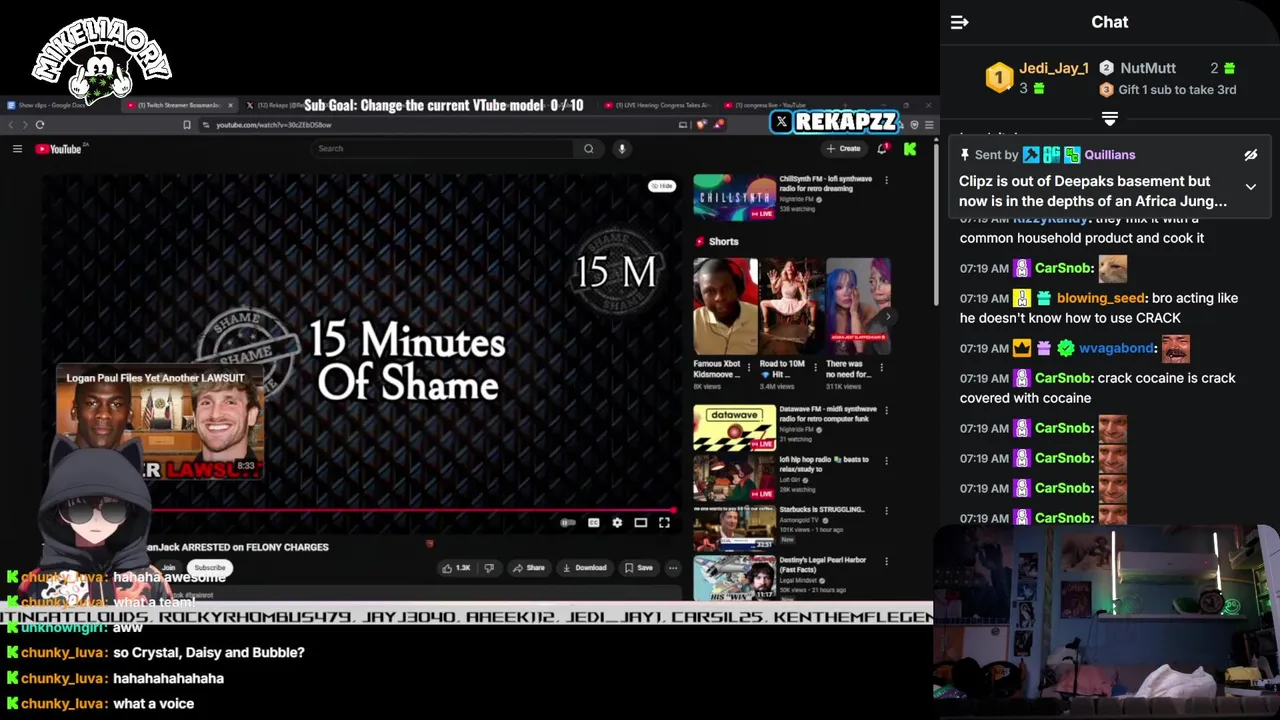
Task: Open options menu for ChillSynth FM video
Action: point(886,181)
